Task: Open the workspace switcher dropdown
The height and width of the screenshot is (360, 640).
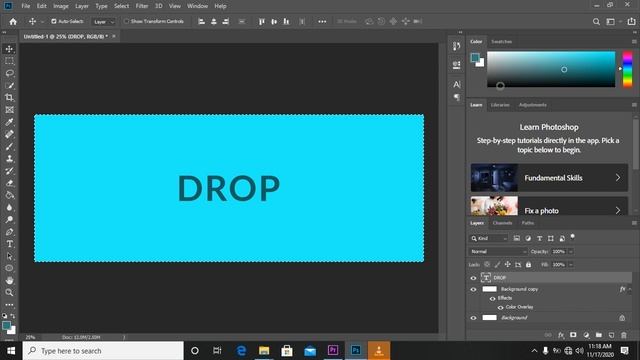Action: click(613, 22)
